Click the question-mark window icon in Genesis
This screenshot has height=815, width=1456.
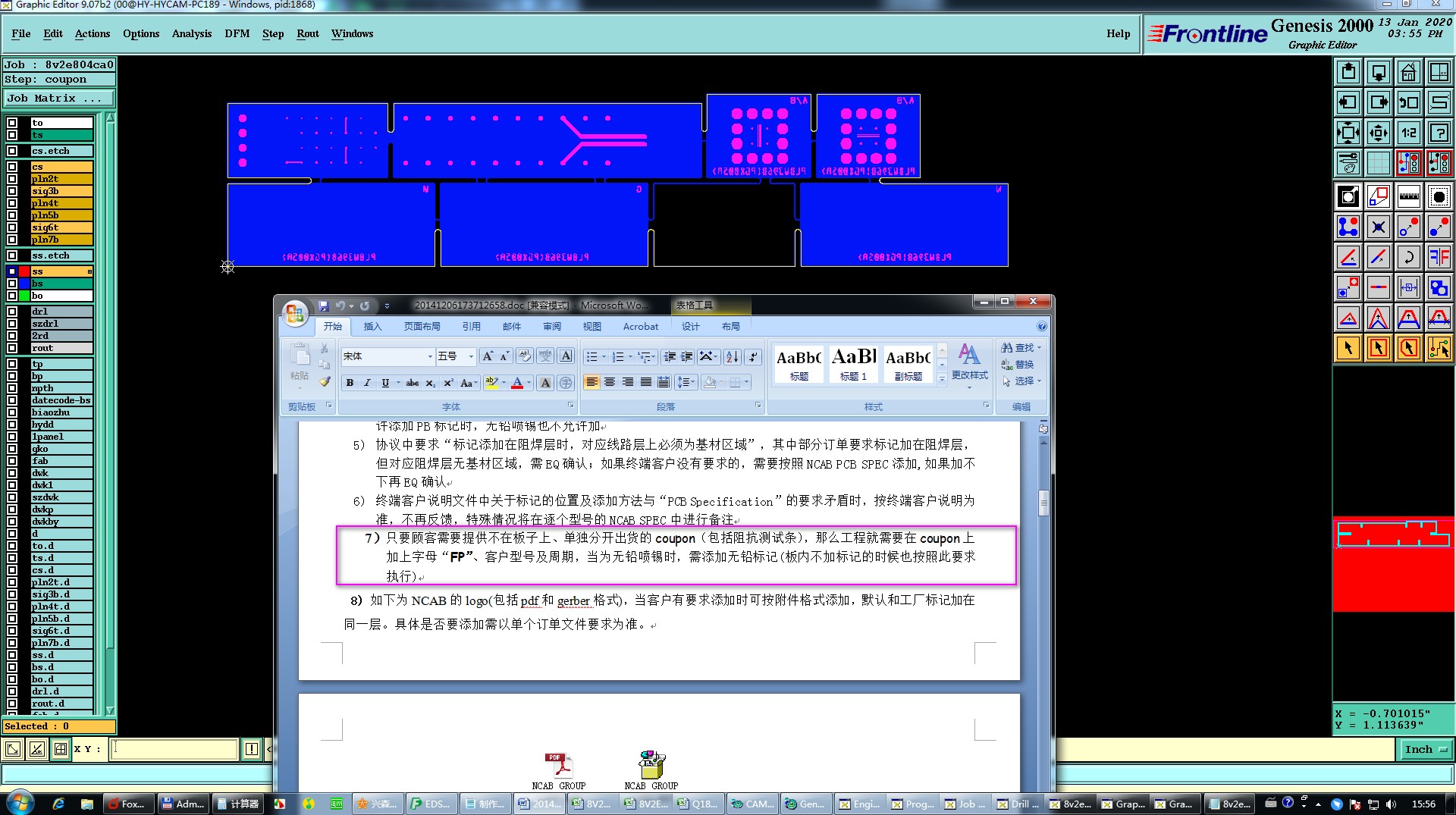(1439, 133)
